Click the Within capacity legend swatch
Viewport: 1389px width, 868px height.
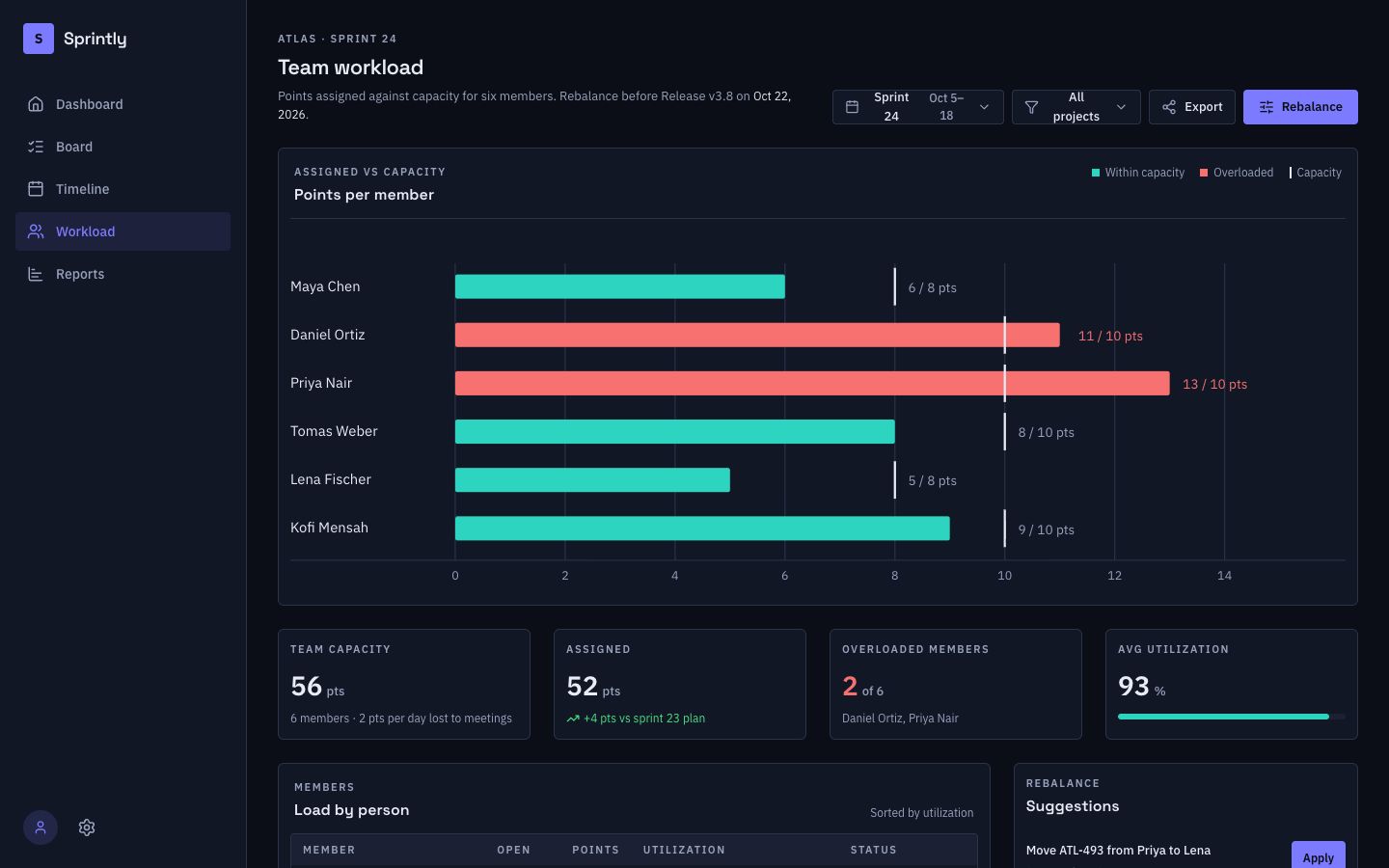[1096, 173]
